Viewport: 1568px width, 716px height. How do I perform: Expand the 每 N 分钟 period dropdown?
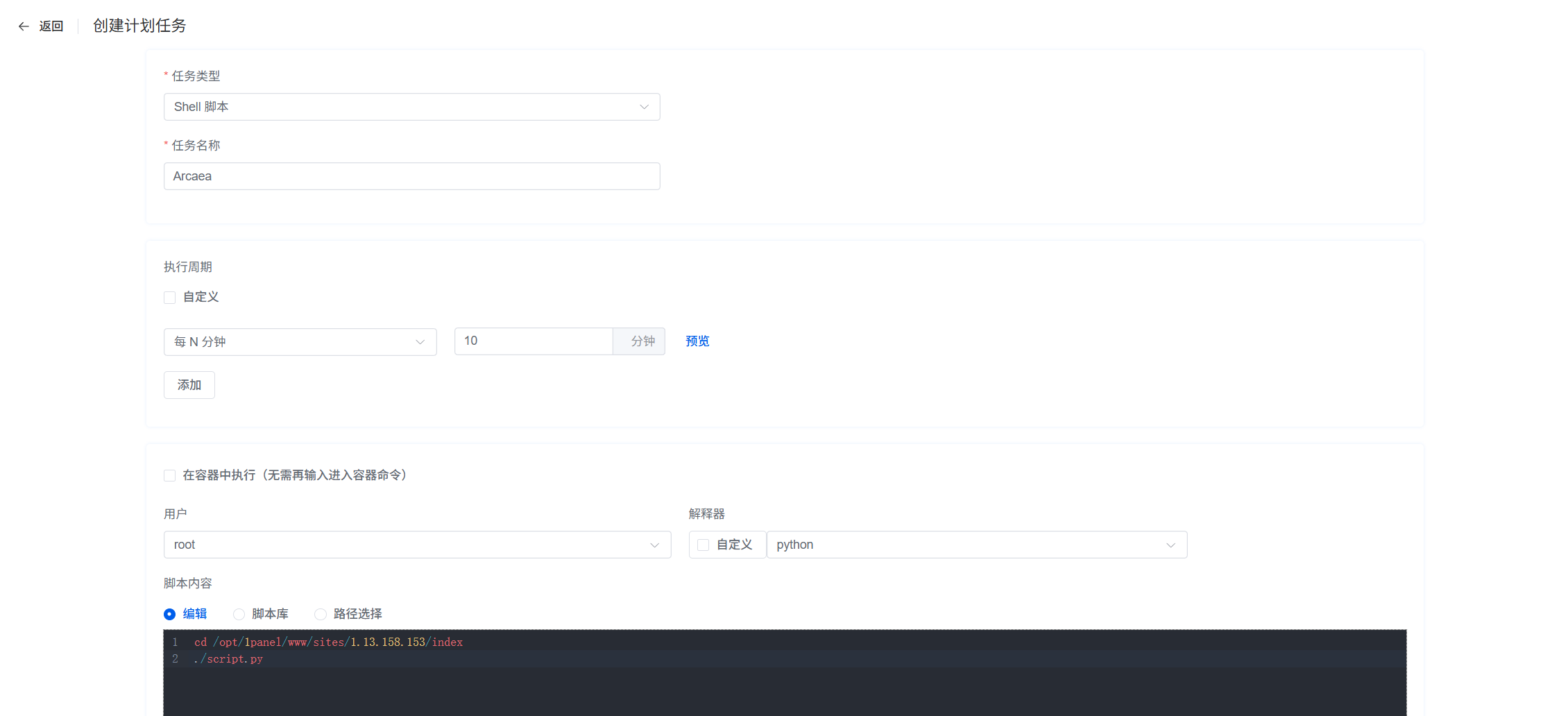291,342
